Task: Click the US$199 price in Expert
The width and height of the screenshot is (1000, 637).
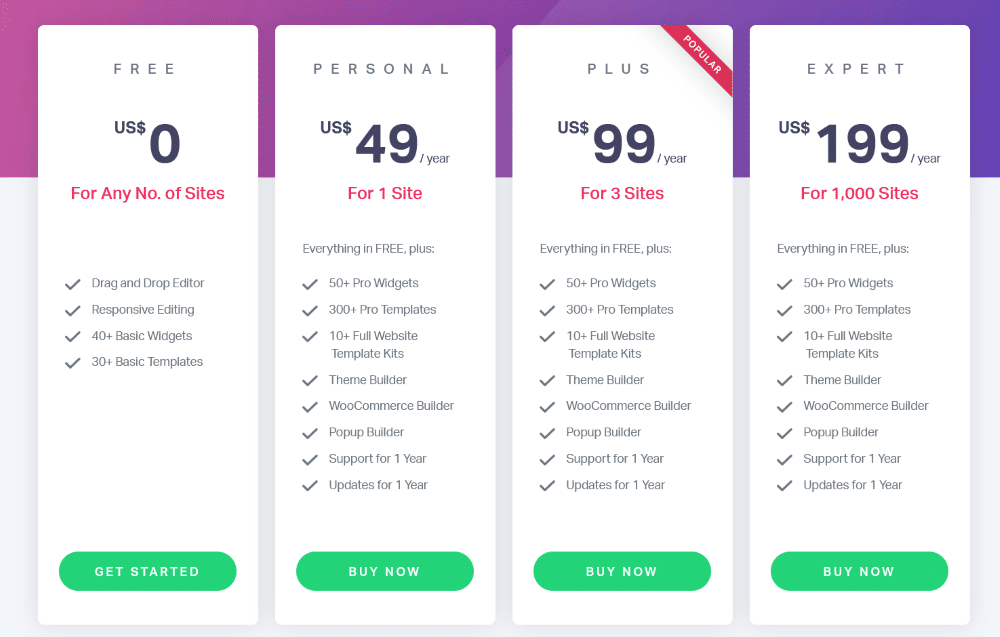Action: [858, 144]
